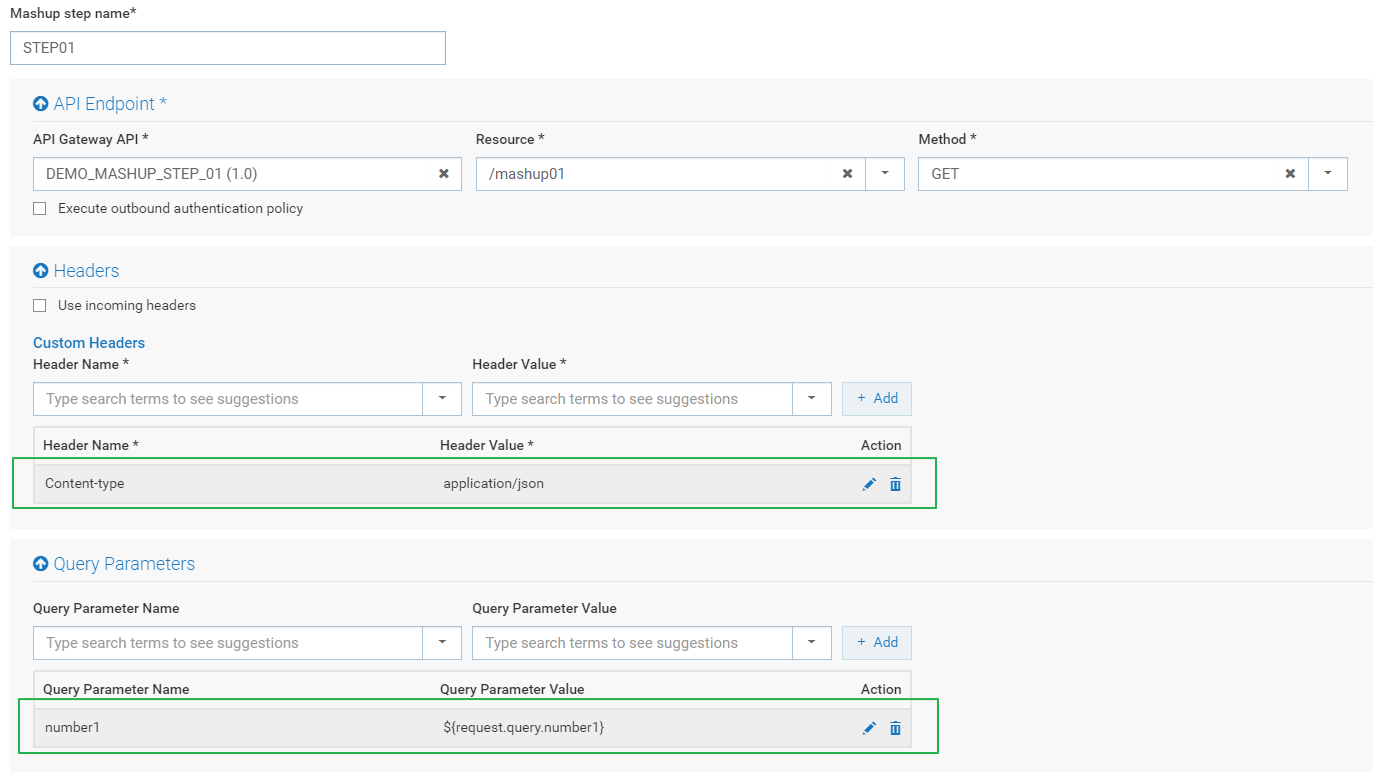Expand Header Value suggestions dropdown
Image resolution: width=1373 pixels, height=772 pixels.
(x=811, y=399)
